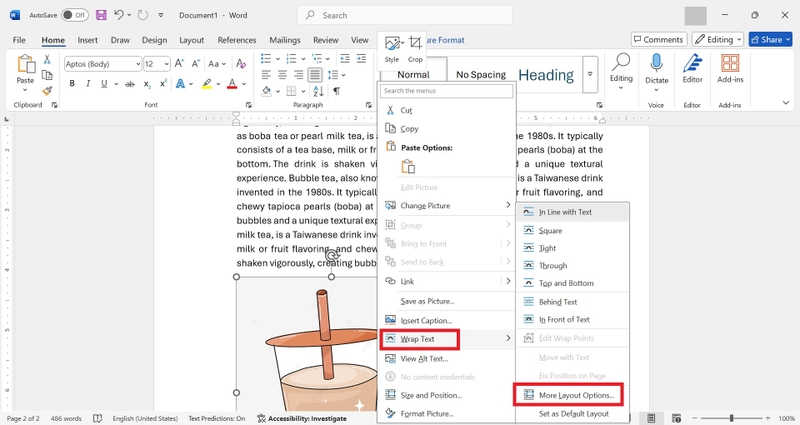
Task: Click the Paste clipboard icon in ribbon
Action: pos(26,65)
